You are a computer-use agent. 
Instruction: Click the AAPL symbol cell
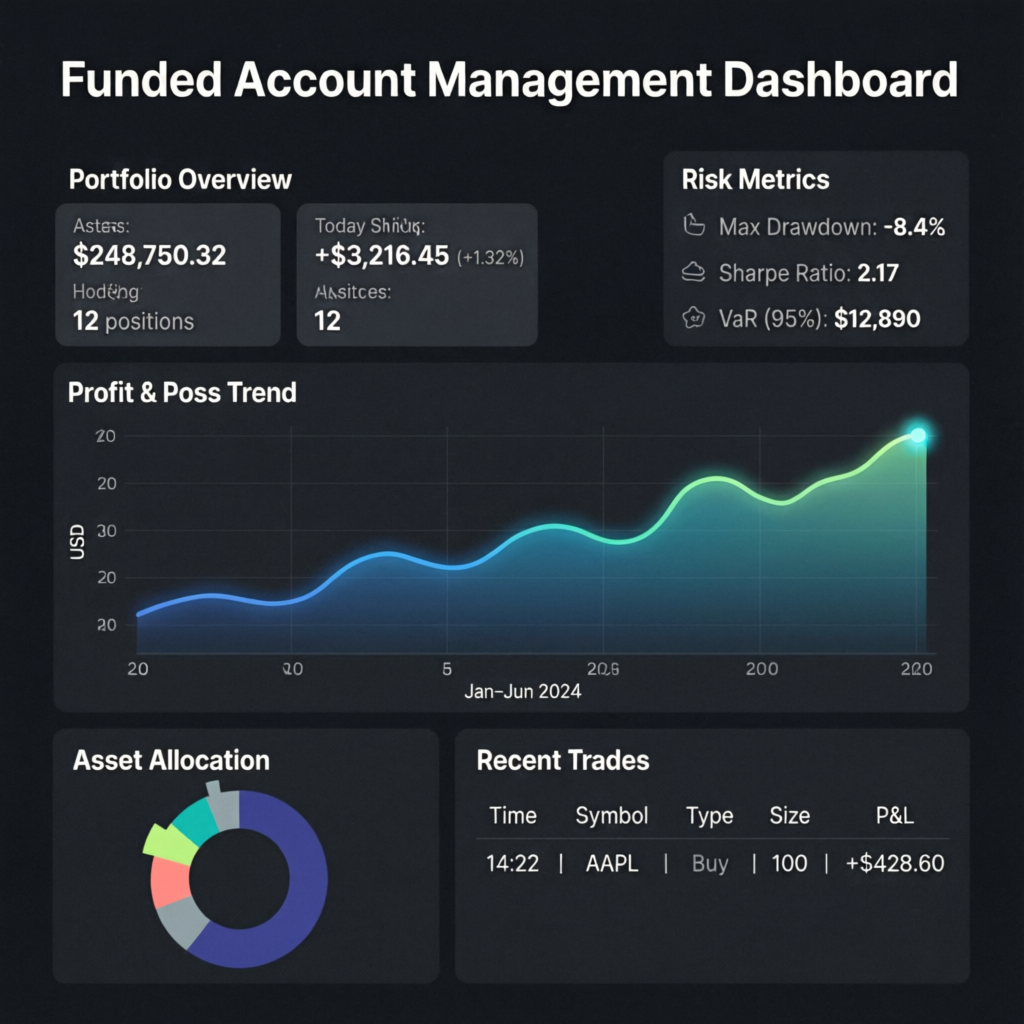(x=612, y=863)
